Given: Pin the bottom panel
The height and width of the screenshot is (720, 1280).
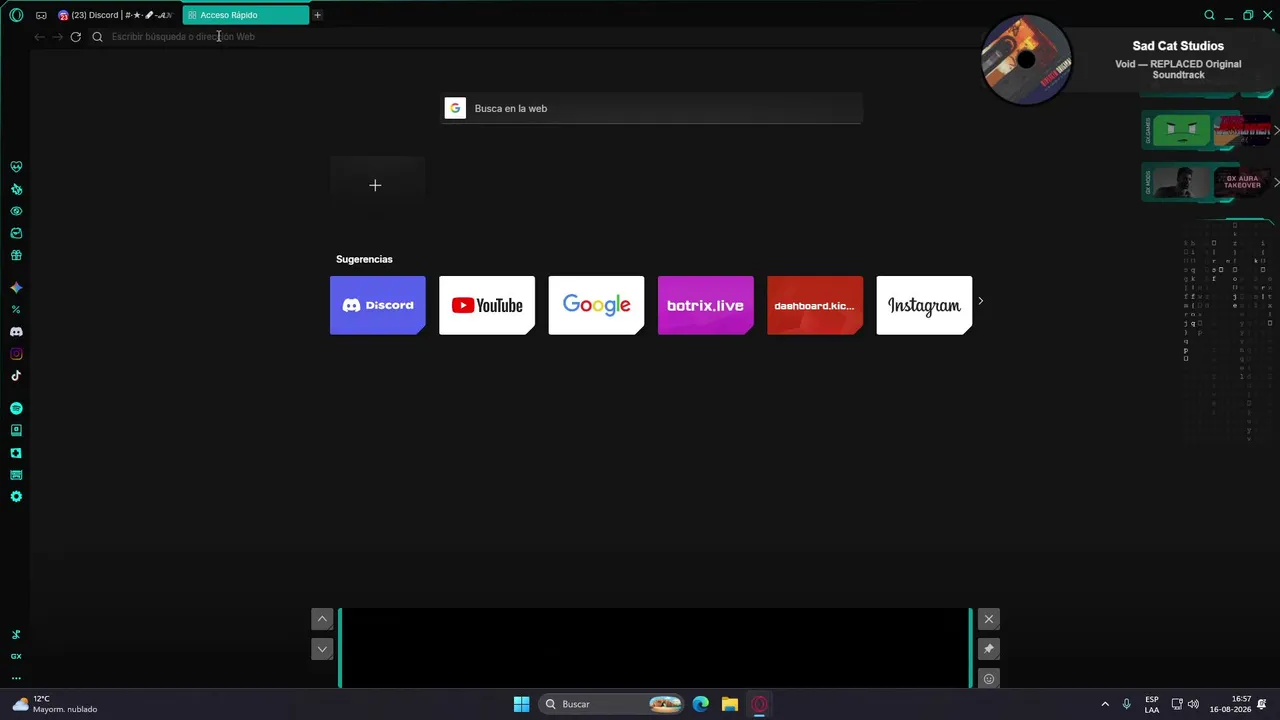Looking at the screenshot, I should pyautogui.click(x=989, y=649).
